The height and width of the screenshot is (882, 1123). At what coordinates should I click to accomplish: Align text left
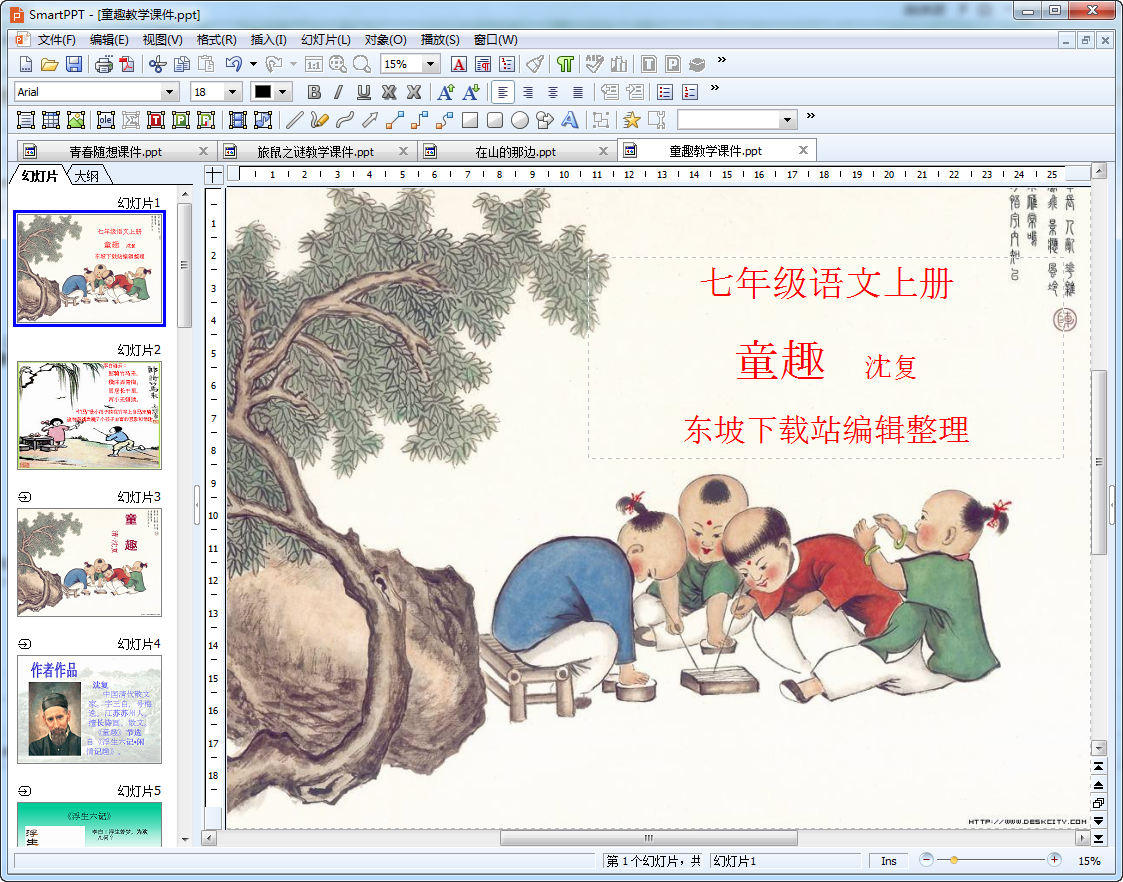click(x=503, y=92)
